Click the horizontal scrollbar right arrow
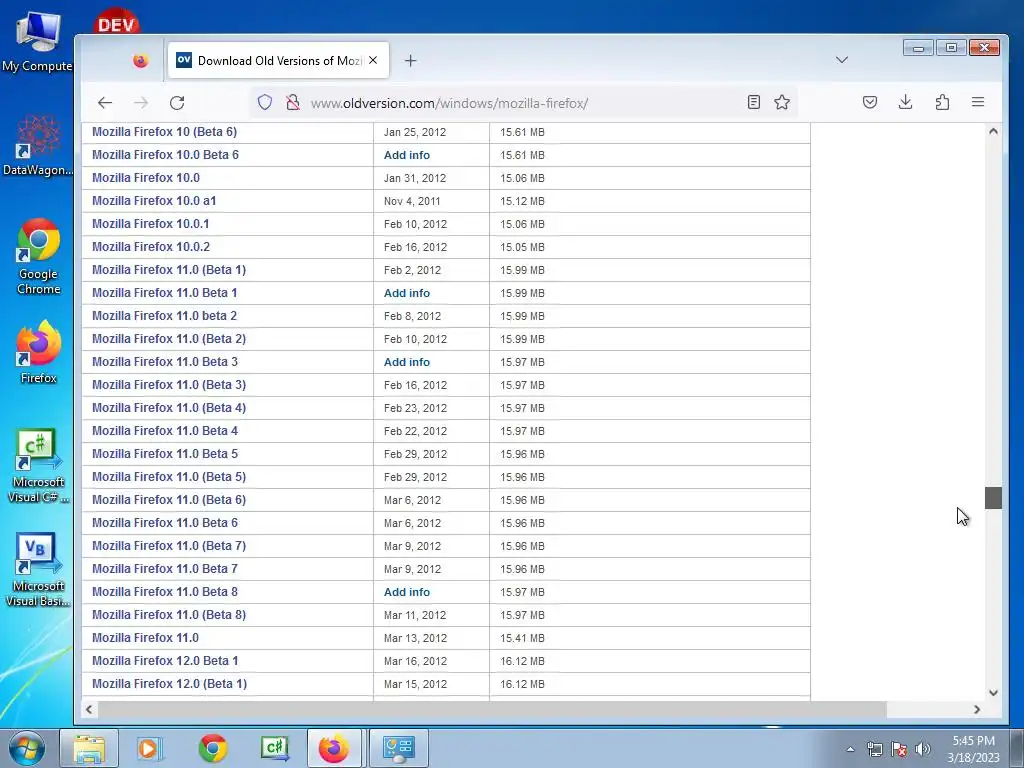 [x=977, y=709]
